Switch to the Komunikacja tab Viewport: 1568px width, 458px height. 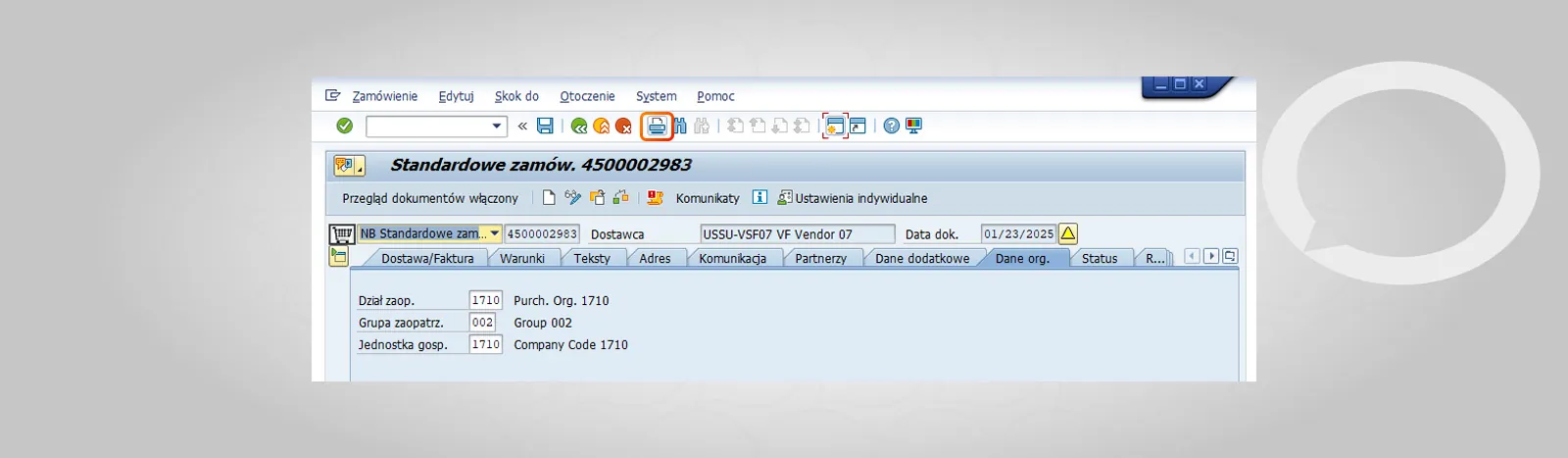[733, 258]
